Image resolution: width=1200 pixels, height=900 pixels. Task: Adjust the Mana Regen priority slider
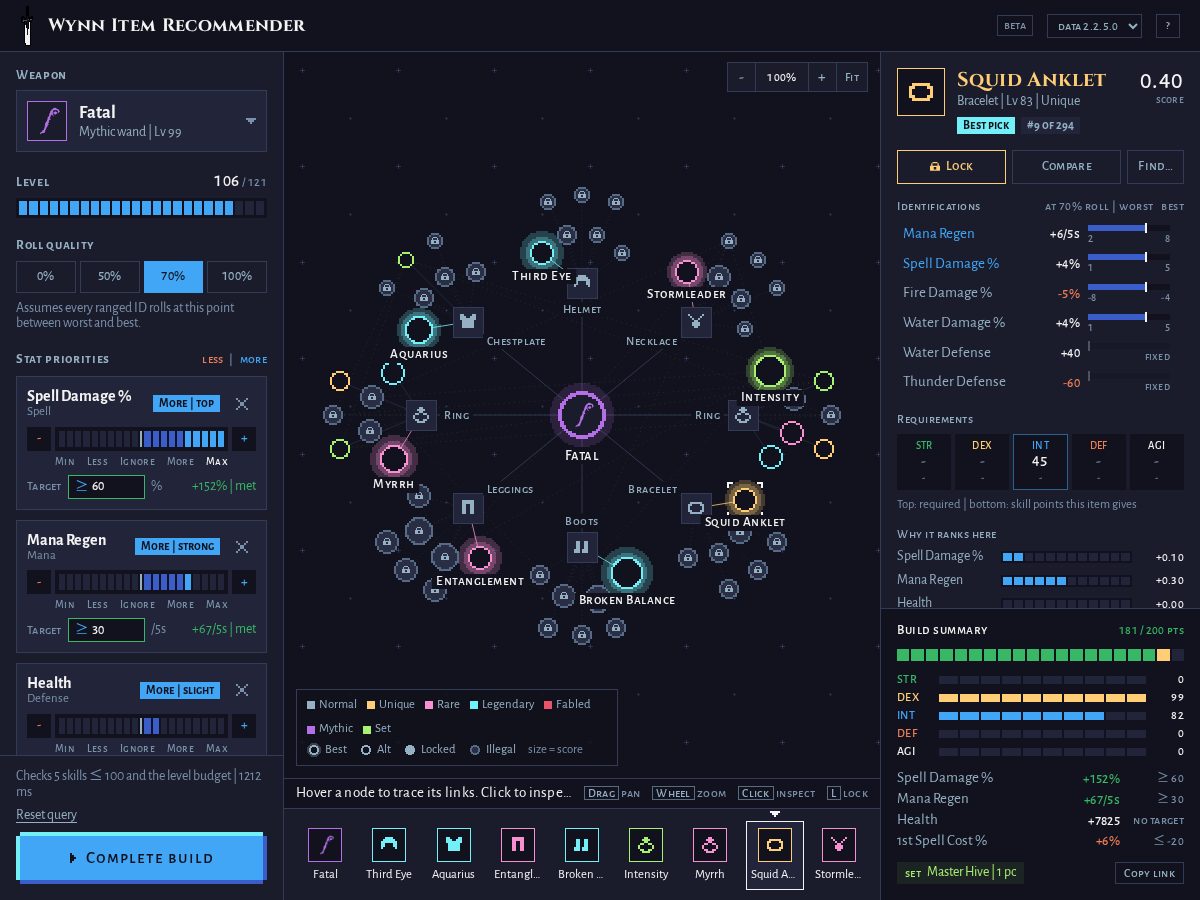point(141,582)
